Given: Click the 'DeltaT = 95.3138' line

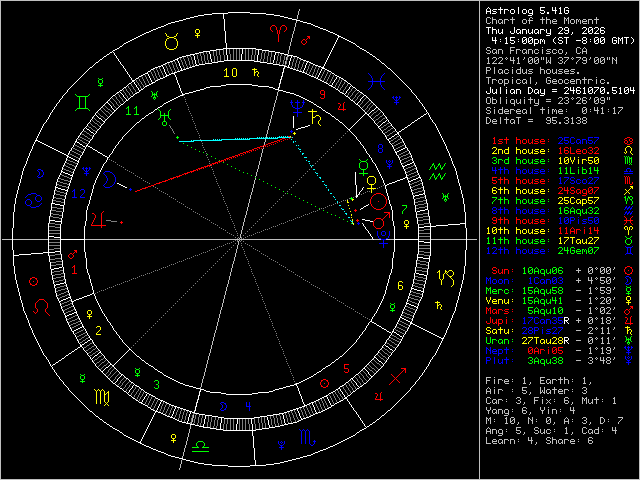Looking at the screenshot, I should [536, 121].
